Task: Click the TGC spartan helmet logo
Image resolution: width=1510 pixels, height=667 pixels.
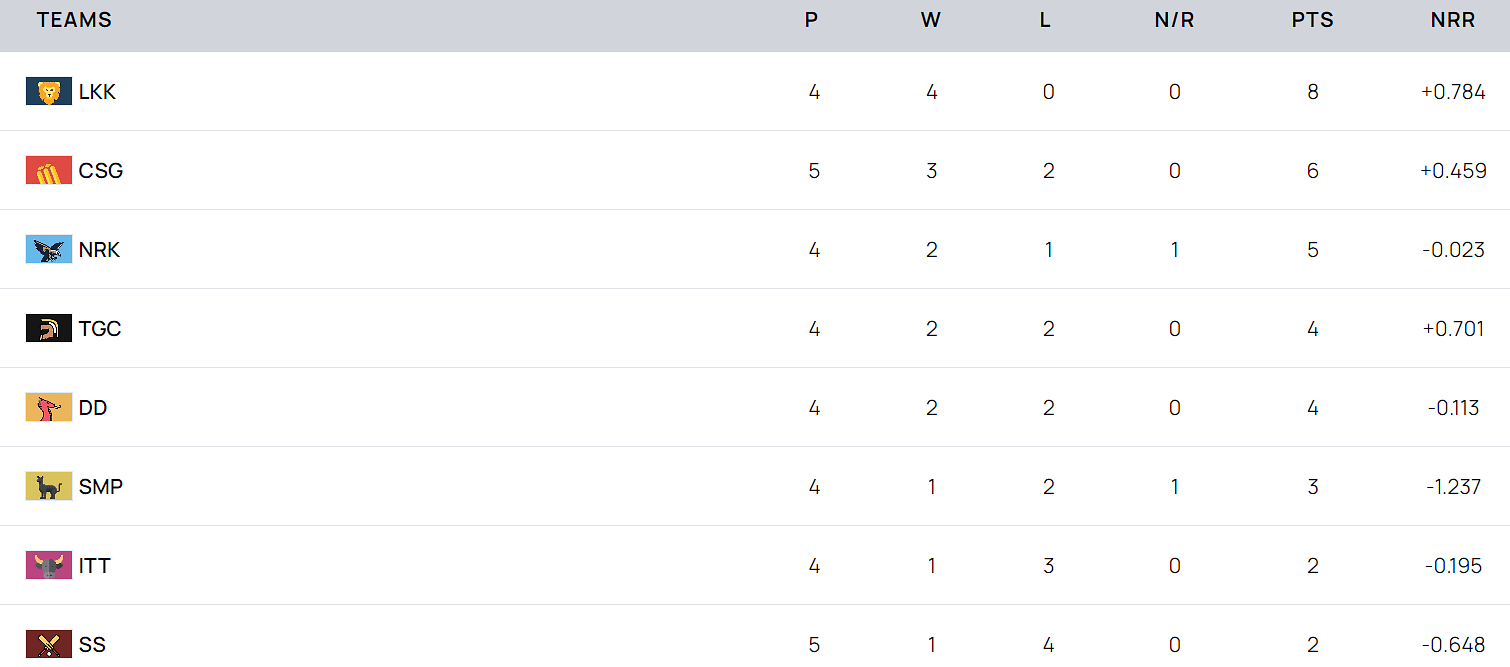Action: pos(48,329)
